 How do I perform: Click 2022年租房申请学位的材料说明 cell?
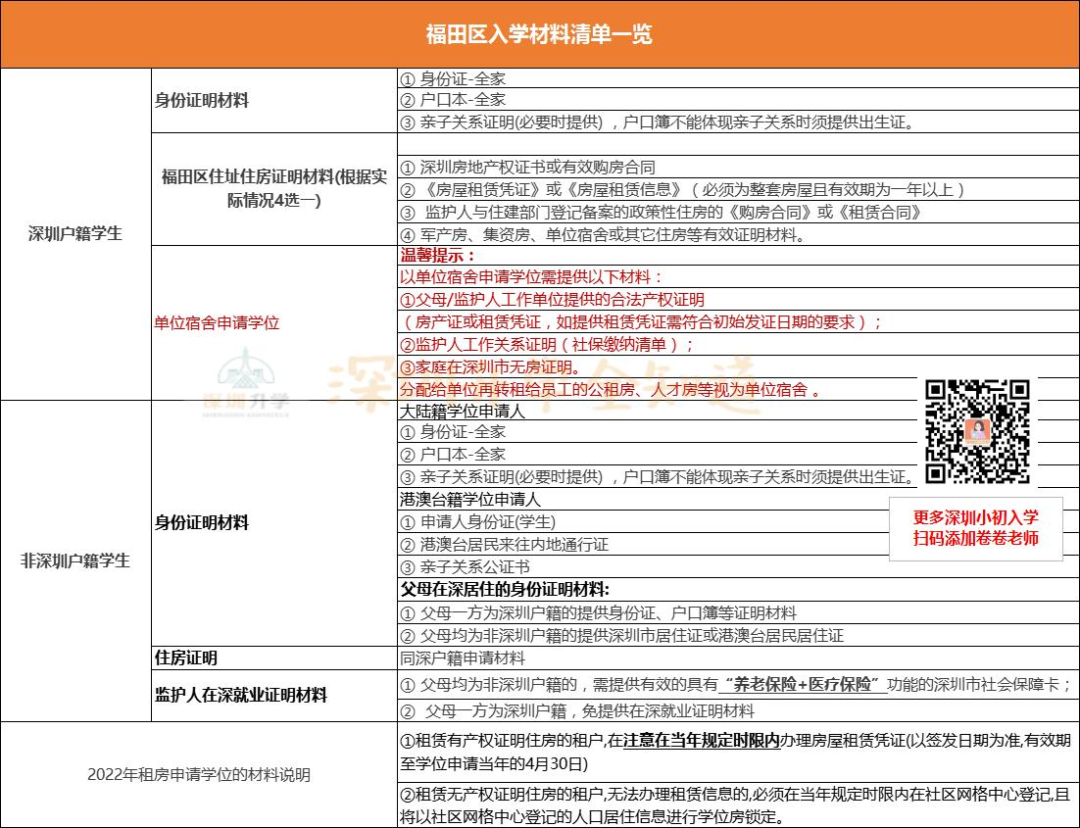click(x=199, y=774)
